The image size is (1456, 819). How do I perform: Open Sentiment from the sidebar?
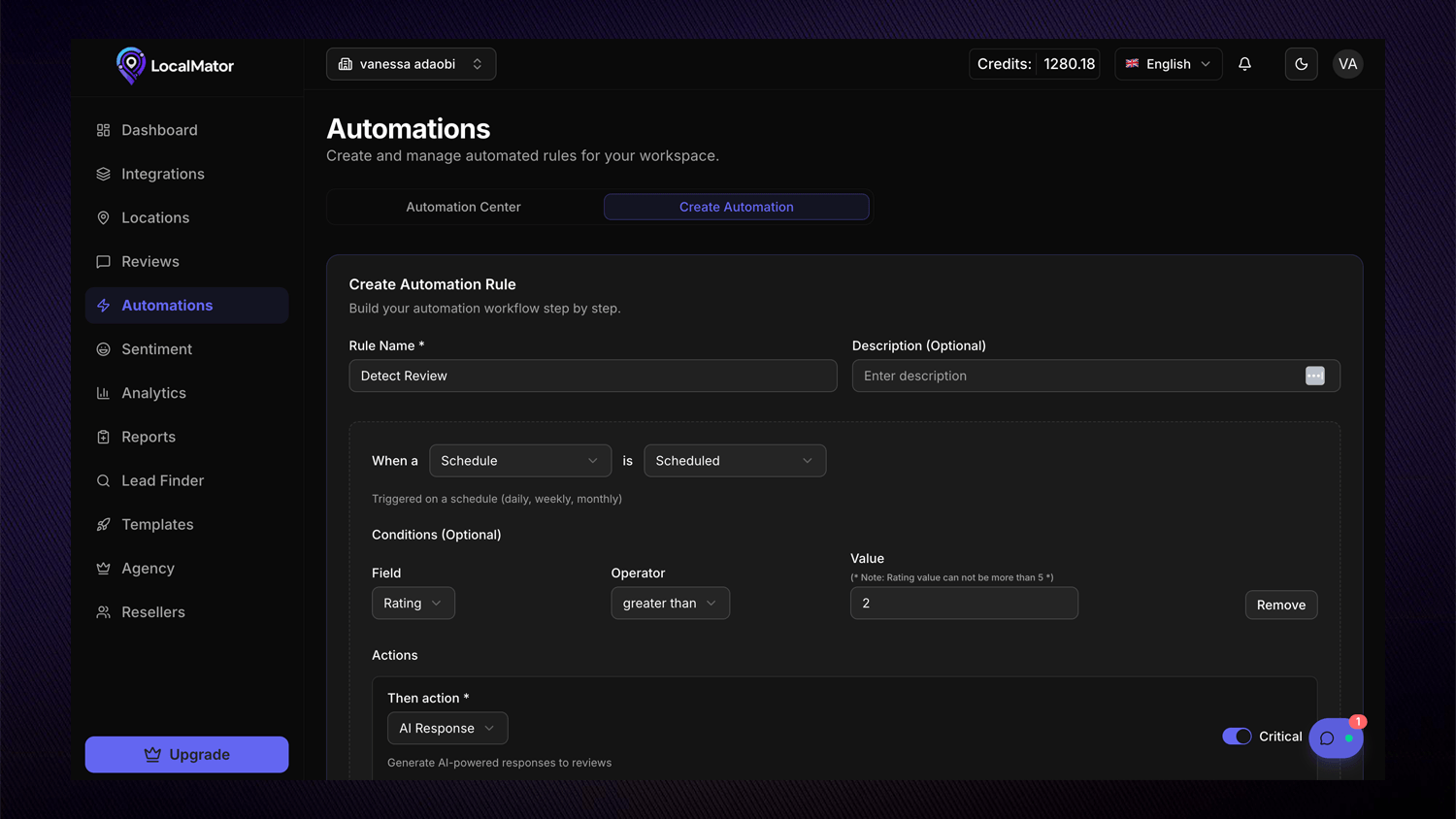[x=156, y=349]
